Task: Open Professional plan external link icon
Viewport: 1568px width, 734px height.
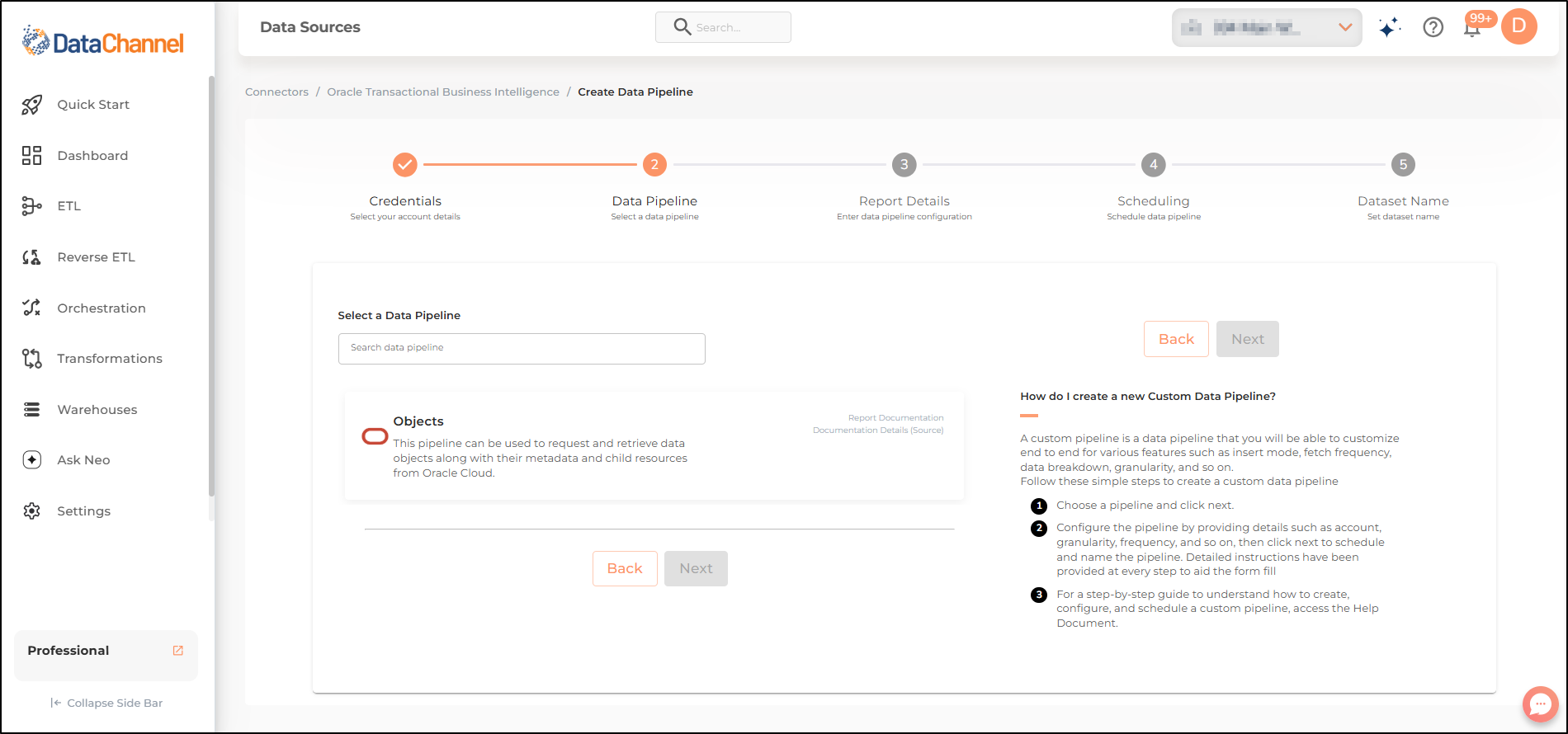Action: coord(177,651)
